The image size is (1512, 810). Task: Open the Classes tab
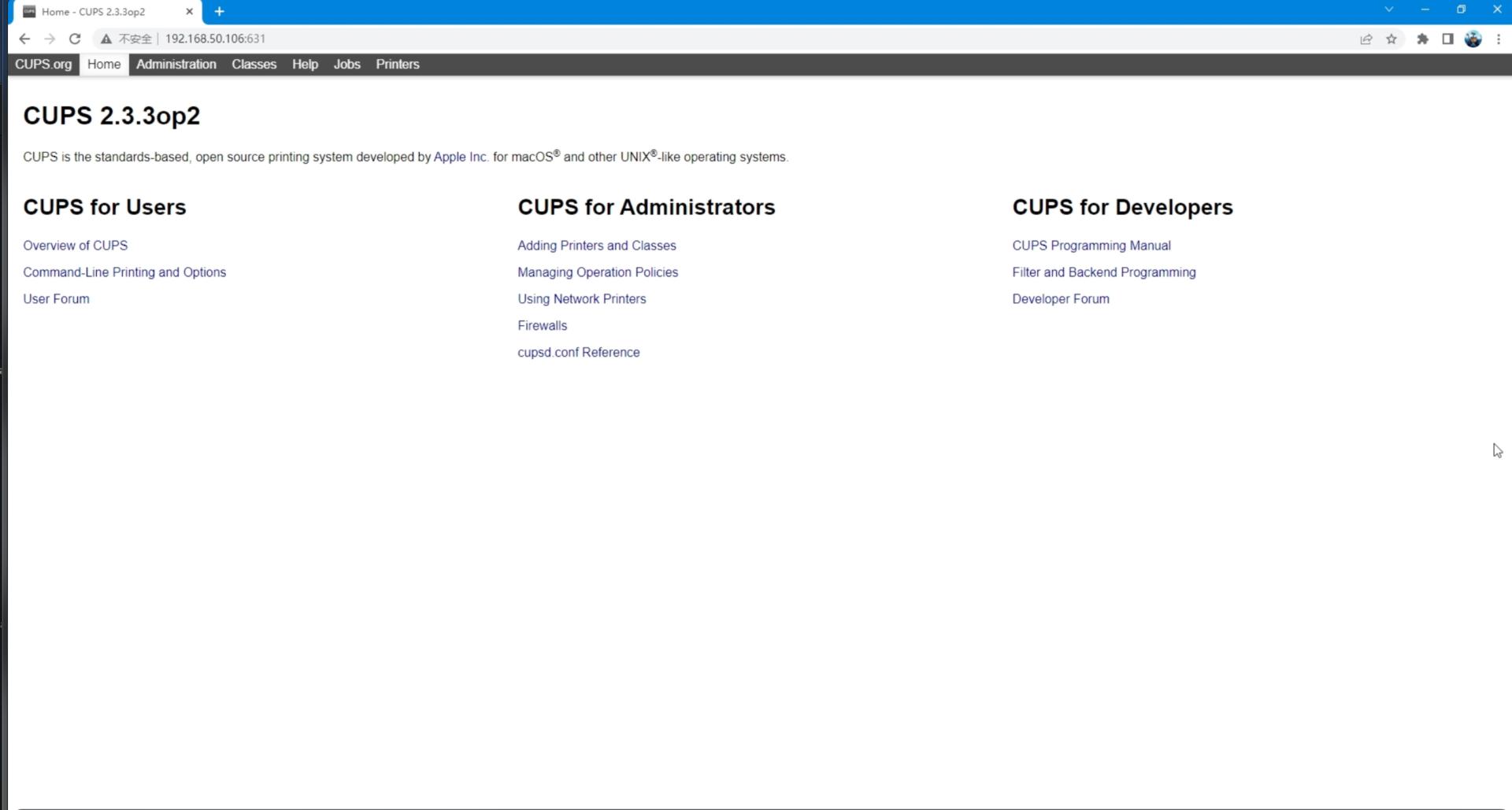point(254,65)
